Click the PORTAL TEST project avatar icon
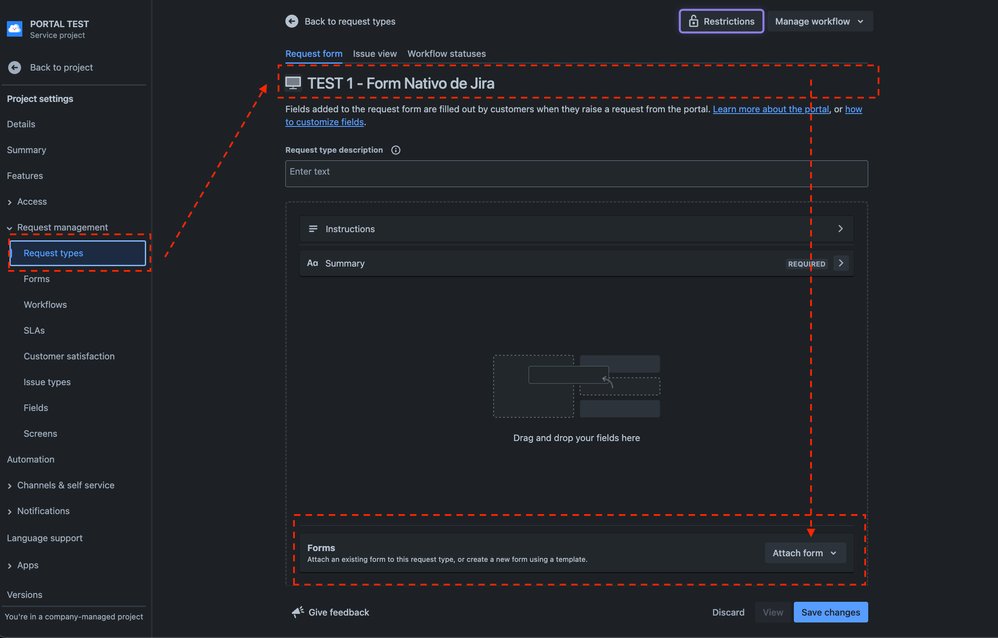 14,29
